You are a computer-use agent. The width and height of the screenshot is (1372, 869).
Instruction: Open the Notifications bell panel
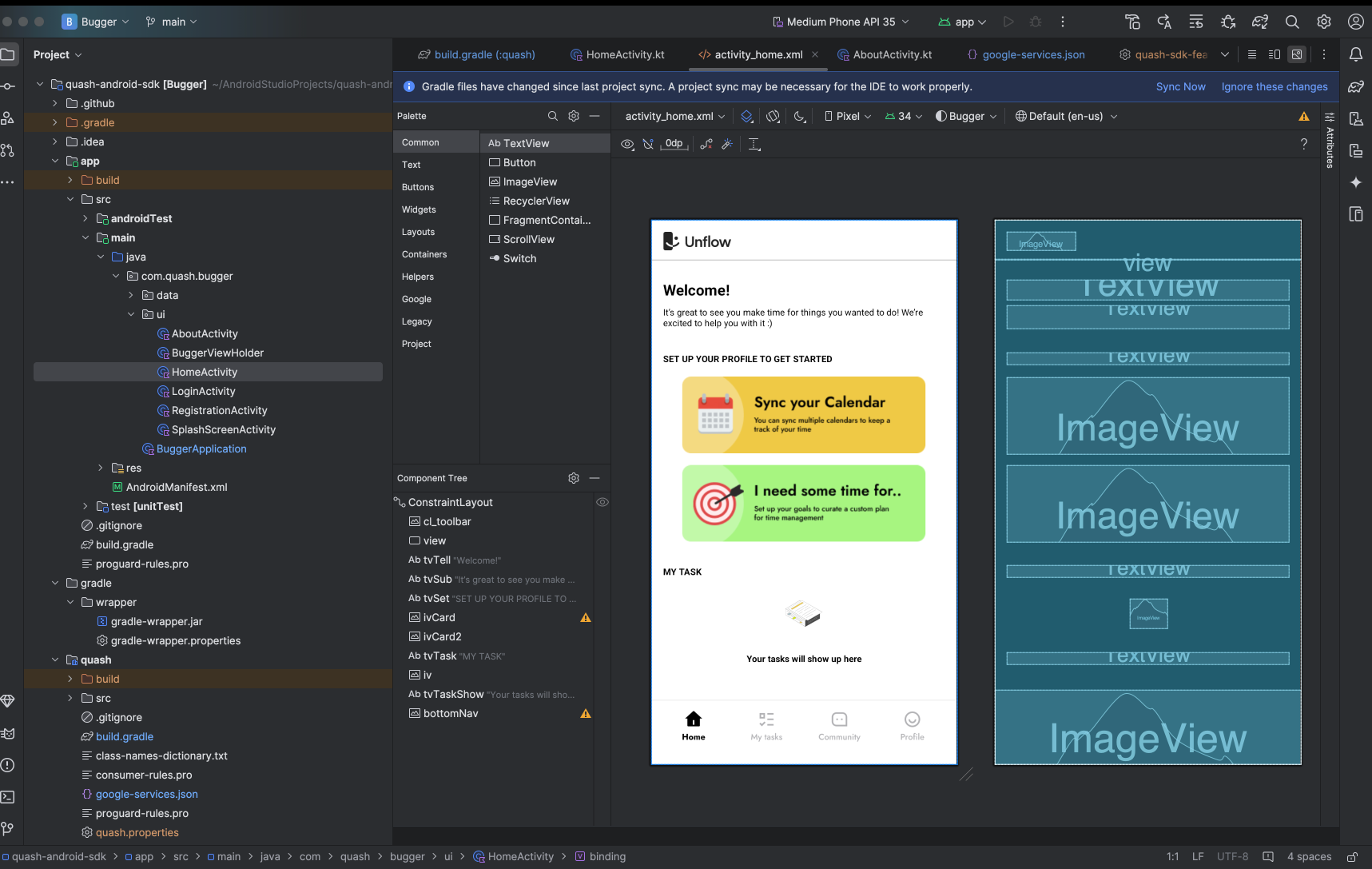[x=1356, y=54]
